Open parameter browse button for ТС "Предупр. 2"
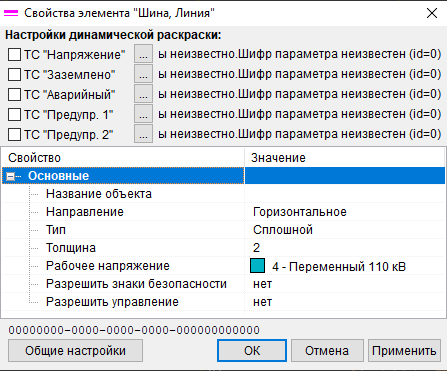 (143, 134)
